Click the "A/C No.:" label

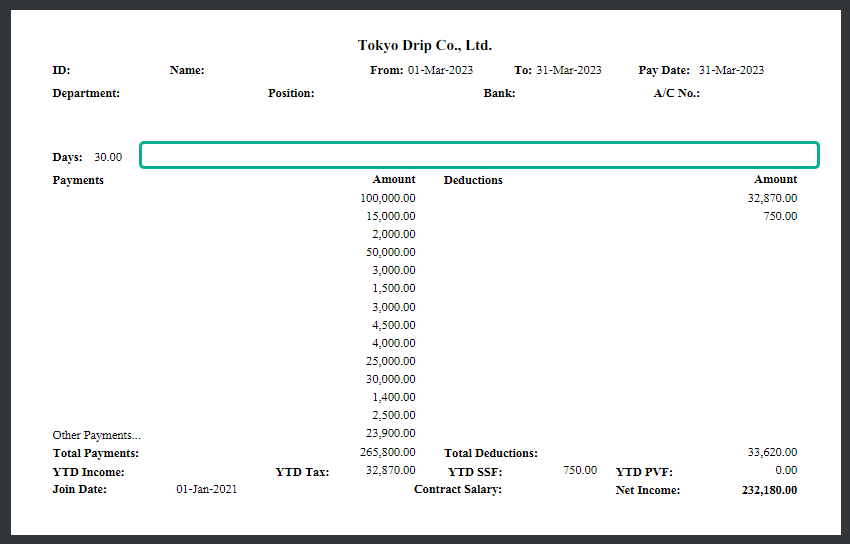[677, 93]
